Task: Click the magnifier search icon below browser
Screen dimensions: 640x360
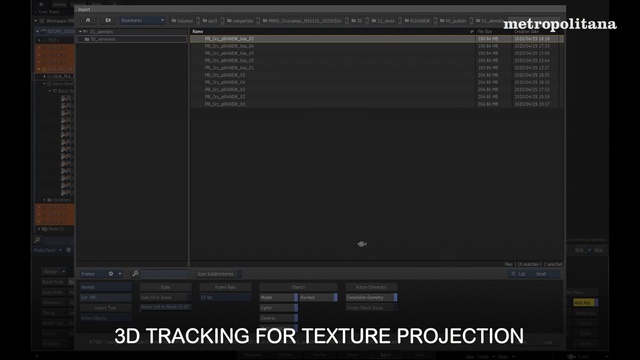Action: point(135,273)
